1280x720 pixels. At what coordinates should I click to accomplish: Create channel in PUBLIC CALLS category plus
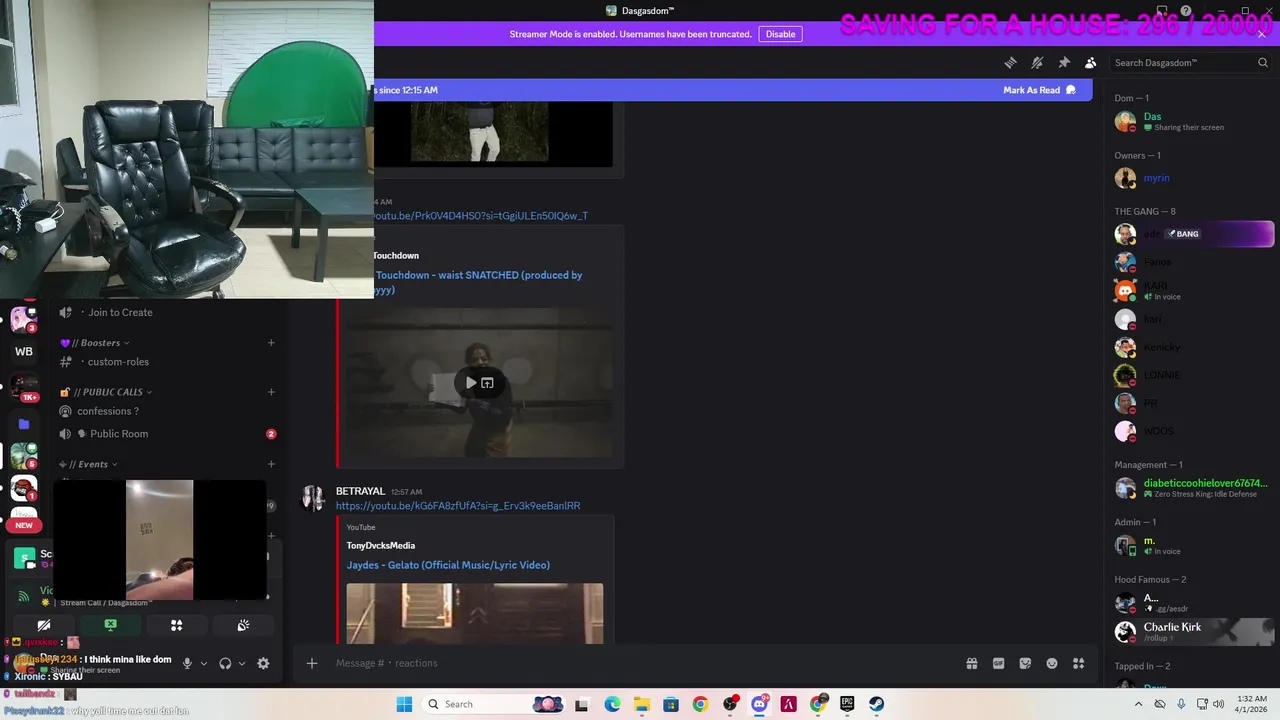[x=271, y=392]
